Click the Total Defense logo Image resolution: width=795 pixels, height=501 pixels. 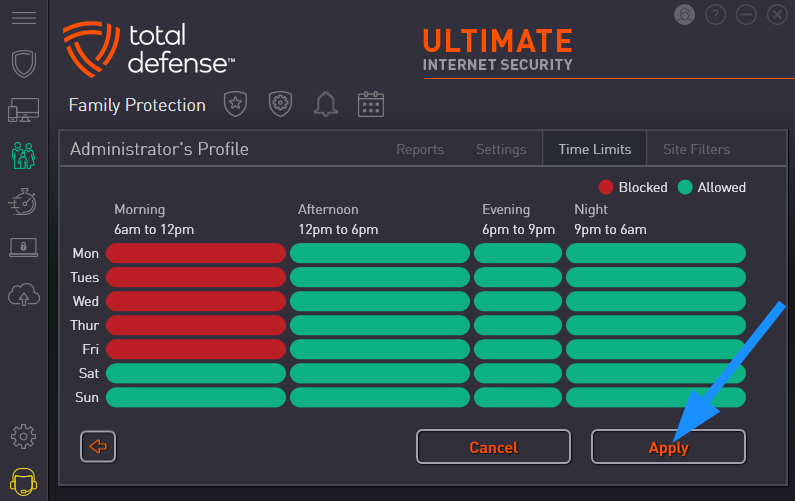149,49
